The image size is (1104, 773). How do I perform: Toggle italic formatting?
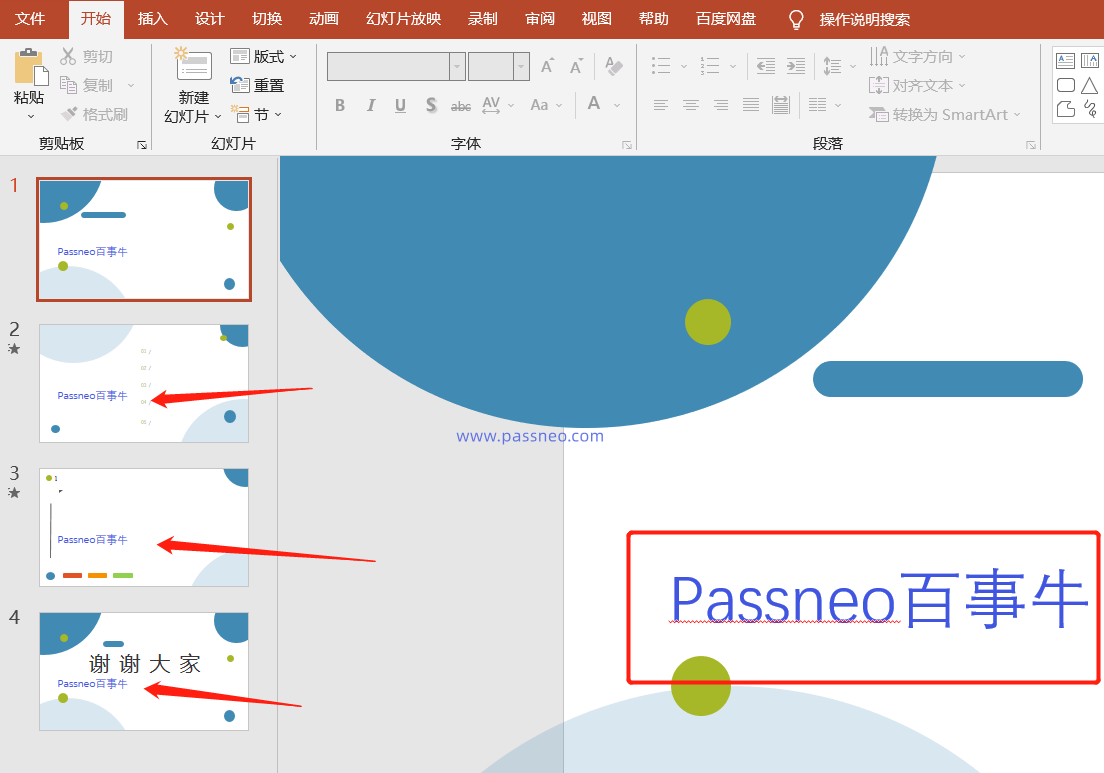[370, 105]
